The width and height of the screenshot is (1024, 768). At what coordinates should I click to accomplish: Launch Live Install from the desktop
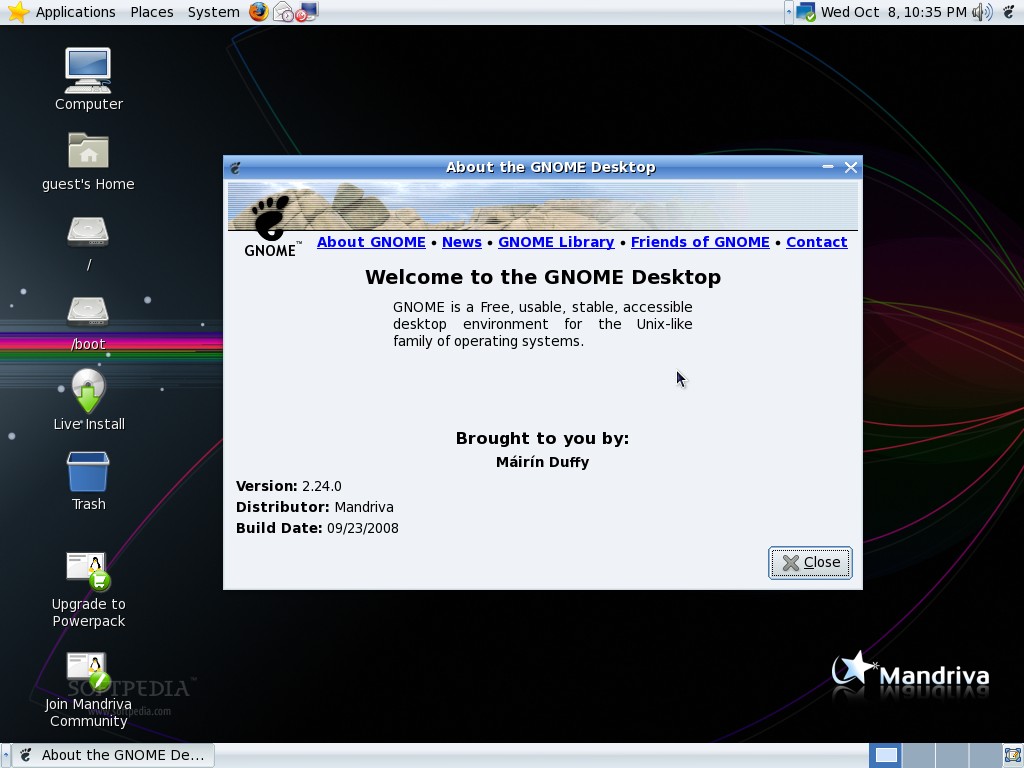coord(88,390)
